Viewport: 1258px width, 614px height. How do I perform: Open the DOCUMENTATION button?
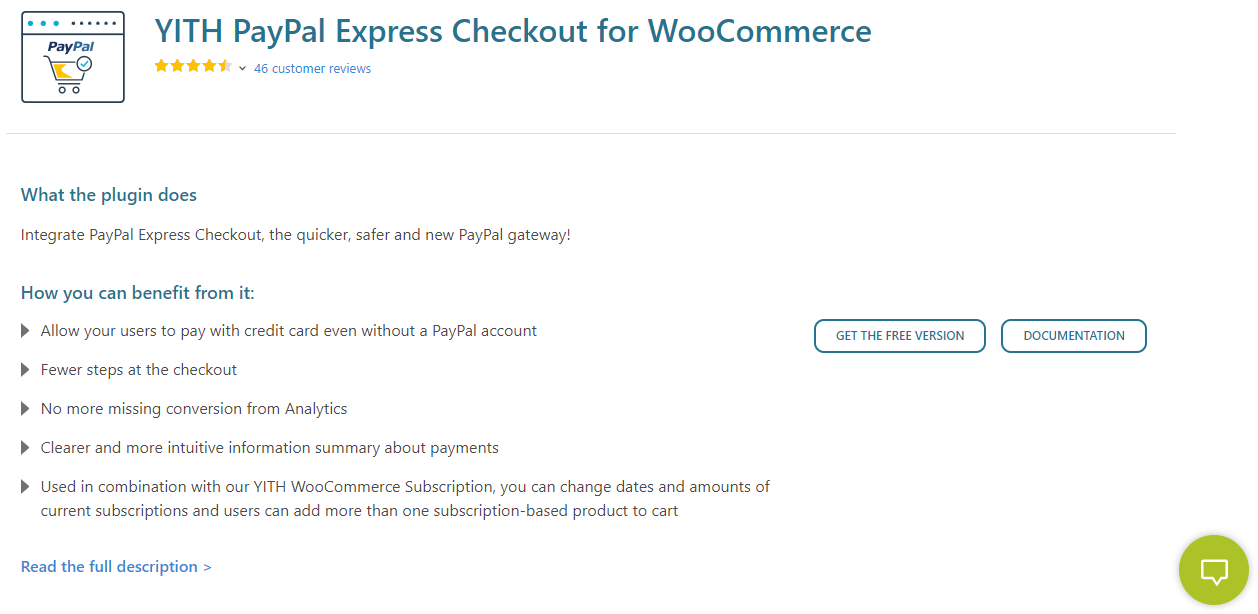[1073, 336]
